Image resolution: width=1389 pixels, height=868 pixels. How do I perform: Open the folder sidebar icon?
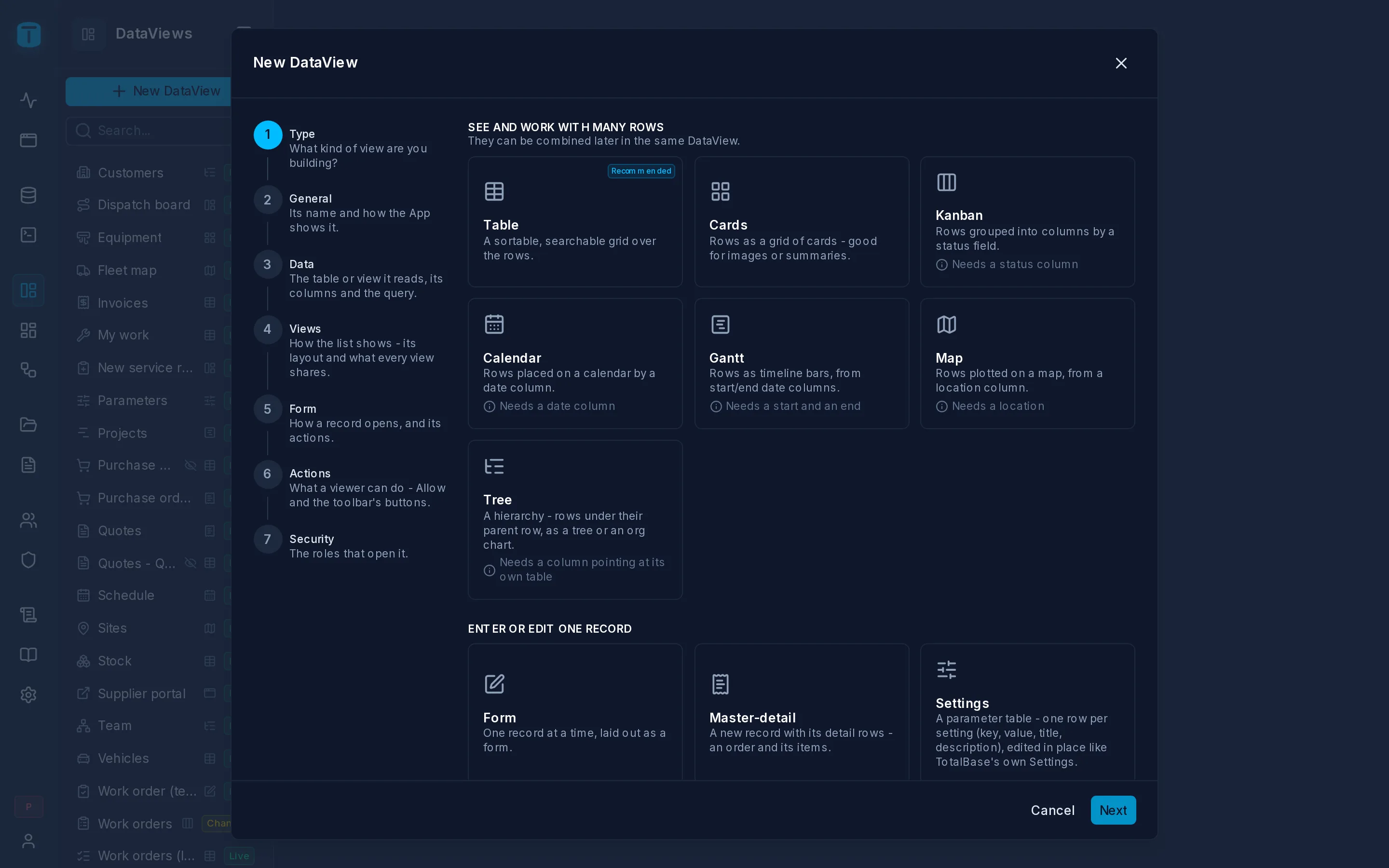point(29,425)
